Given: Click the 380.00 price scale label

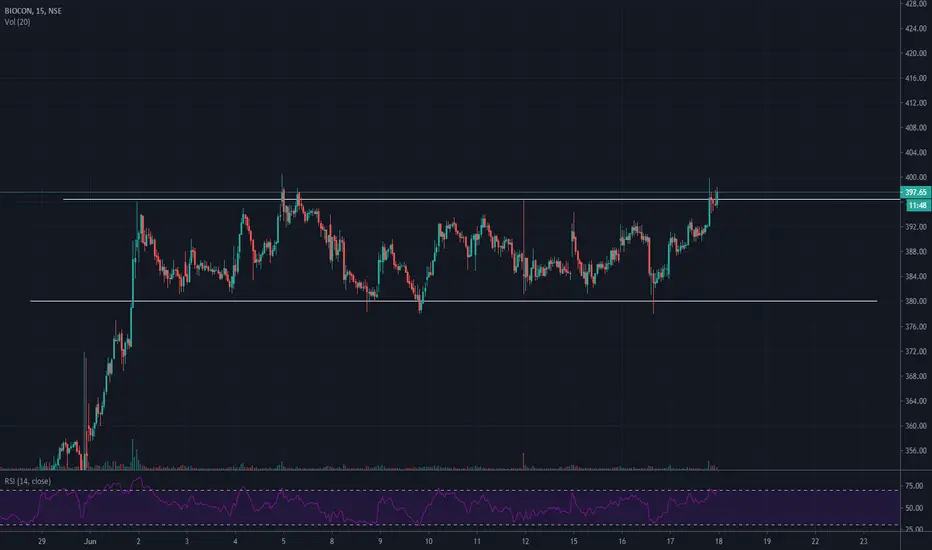Looking at the screenshot, I should pos(916,301).
